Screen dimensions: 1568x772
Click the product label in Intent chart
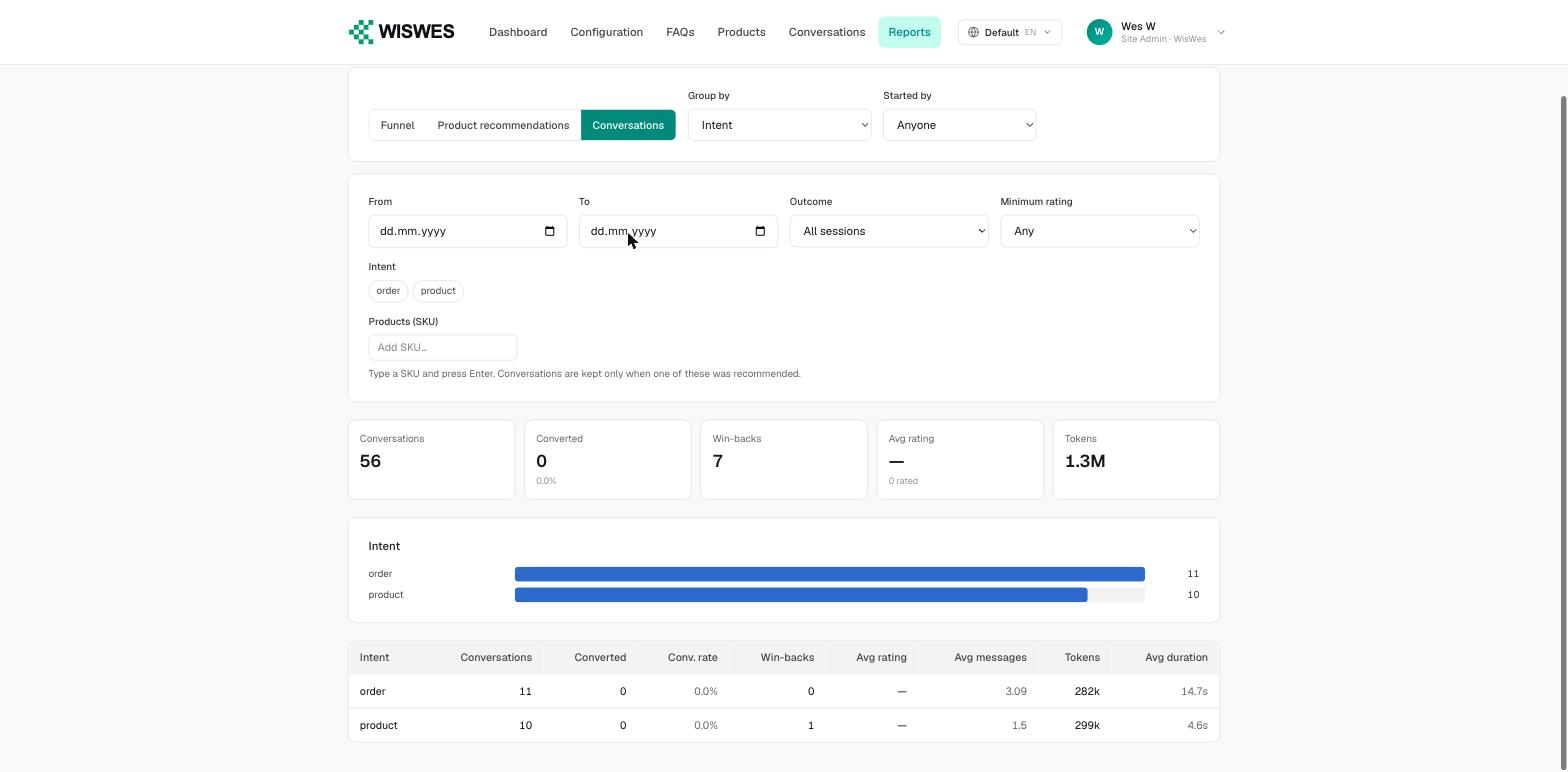click(386, 595)
